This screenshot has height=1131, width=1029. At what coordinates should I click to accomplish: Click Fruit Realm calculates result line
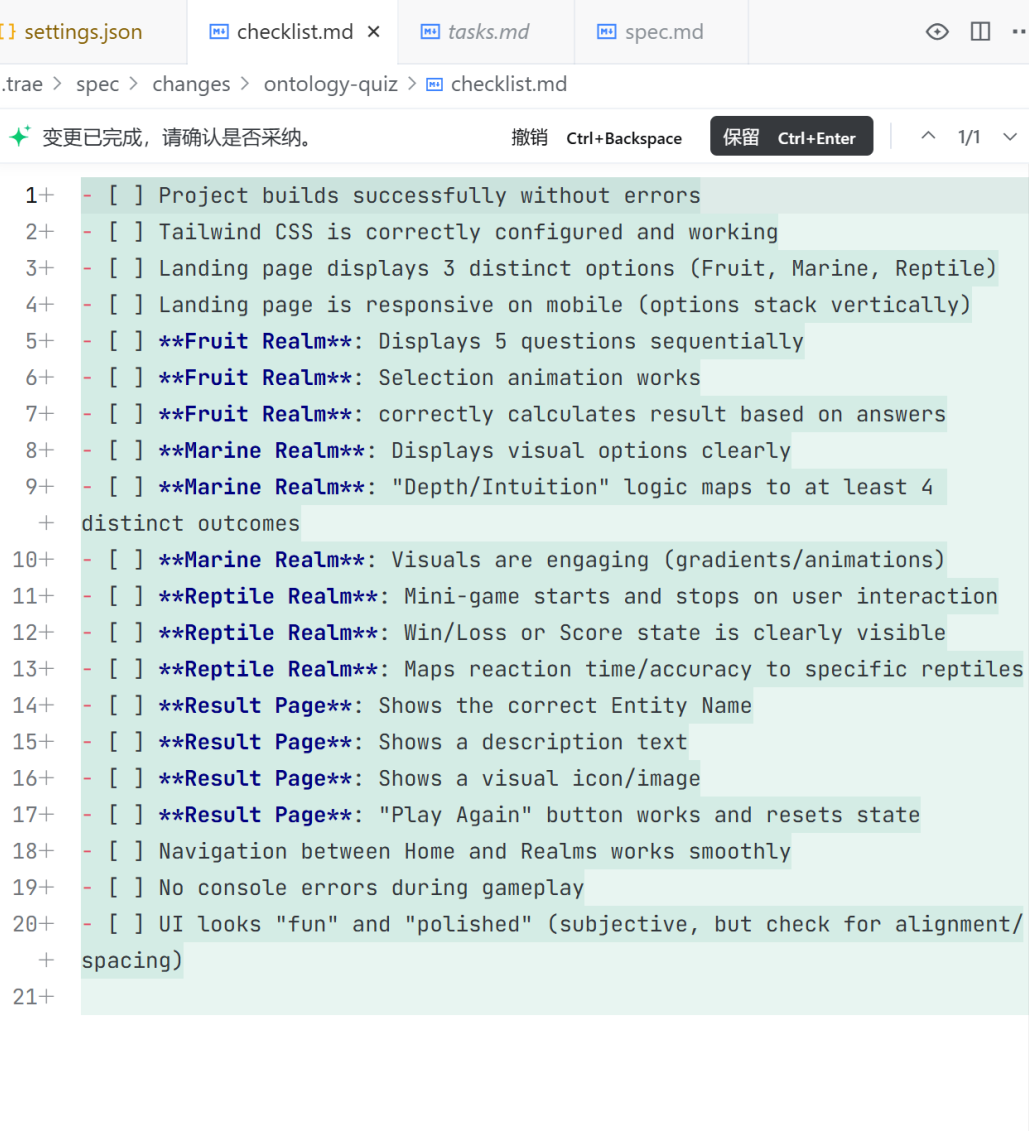552,414
